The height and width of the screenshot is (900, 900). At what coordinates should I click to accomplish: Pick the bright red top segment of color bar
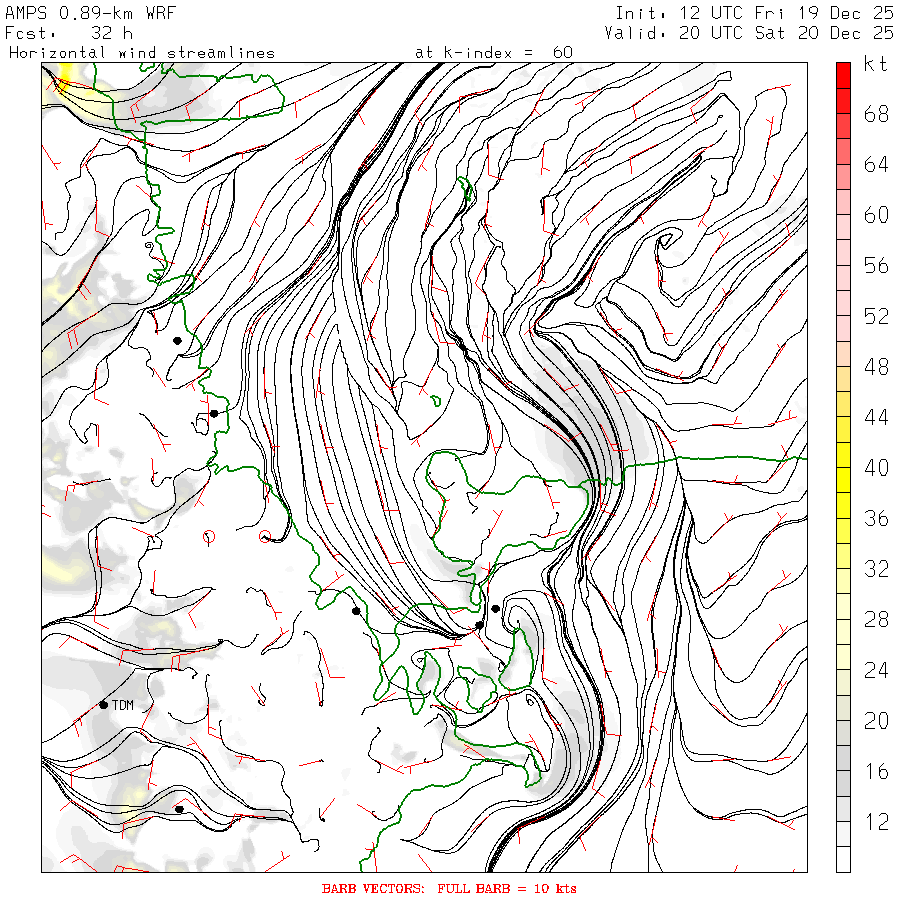coord(843,75)
